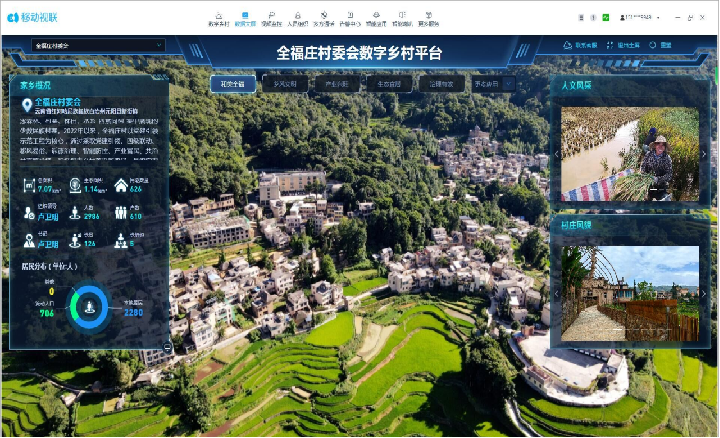
Task: Click the house icon next to 626
Action: pos(121,185)
